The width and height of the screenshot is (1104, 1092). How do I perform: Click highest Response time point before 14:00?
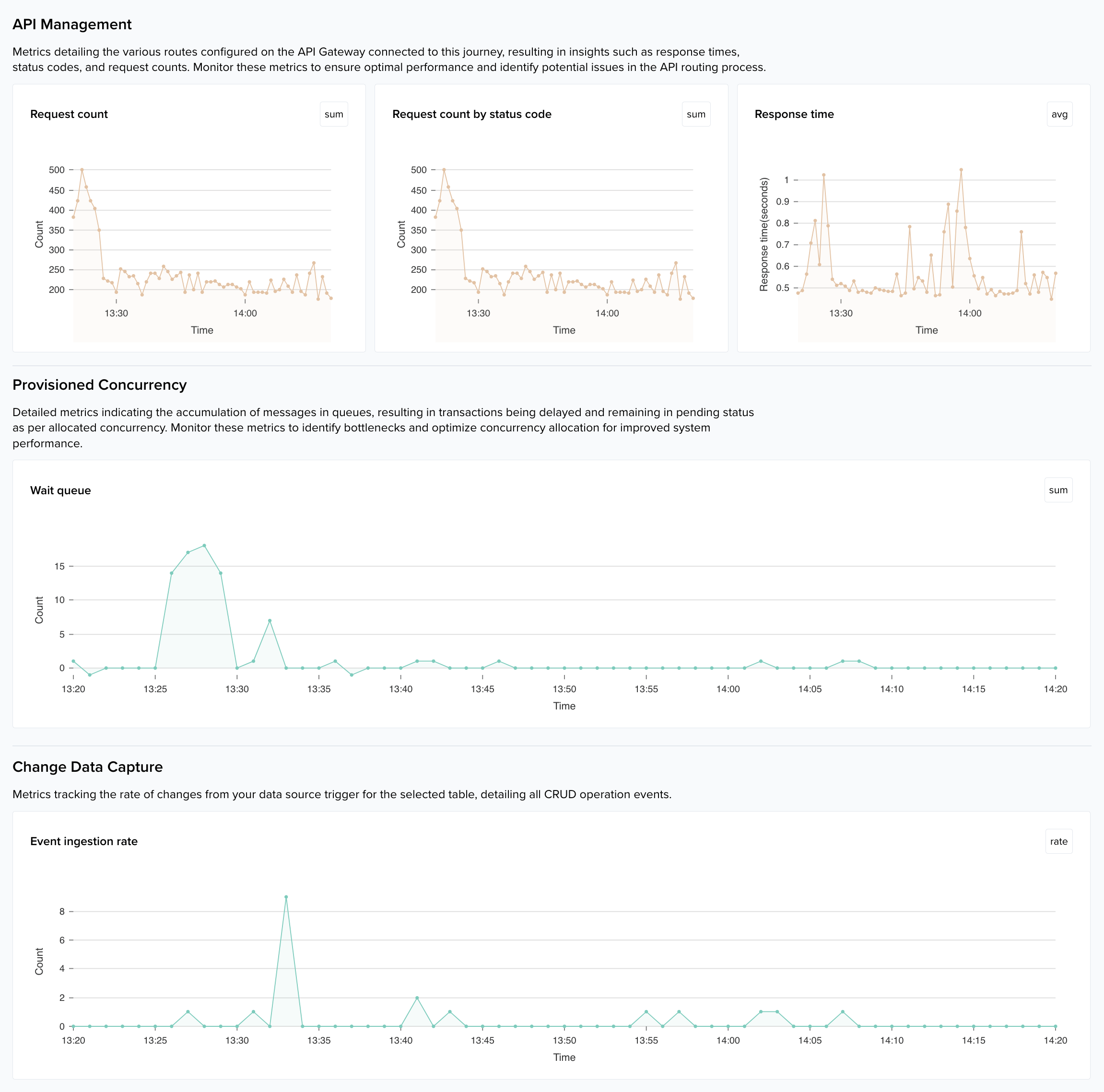click(961, 170)
